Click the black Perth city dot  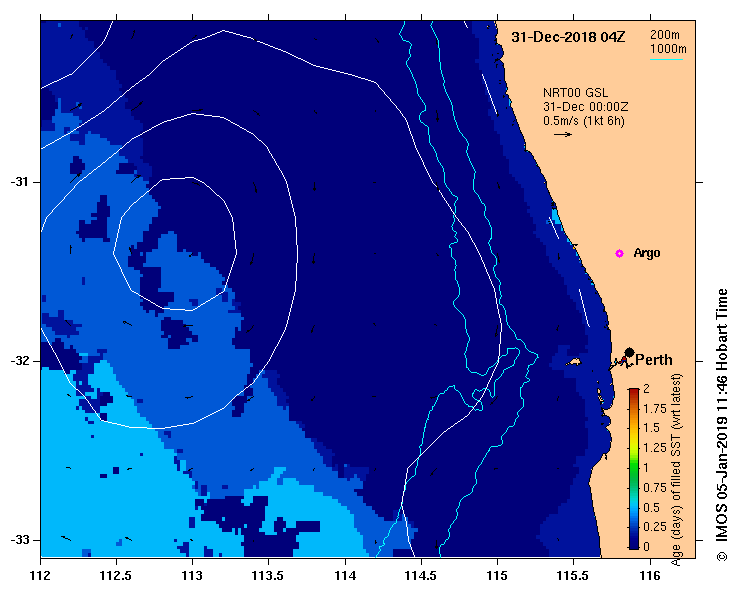pyautogui.click(x=629, y=353)
